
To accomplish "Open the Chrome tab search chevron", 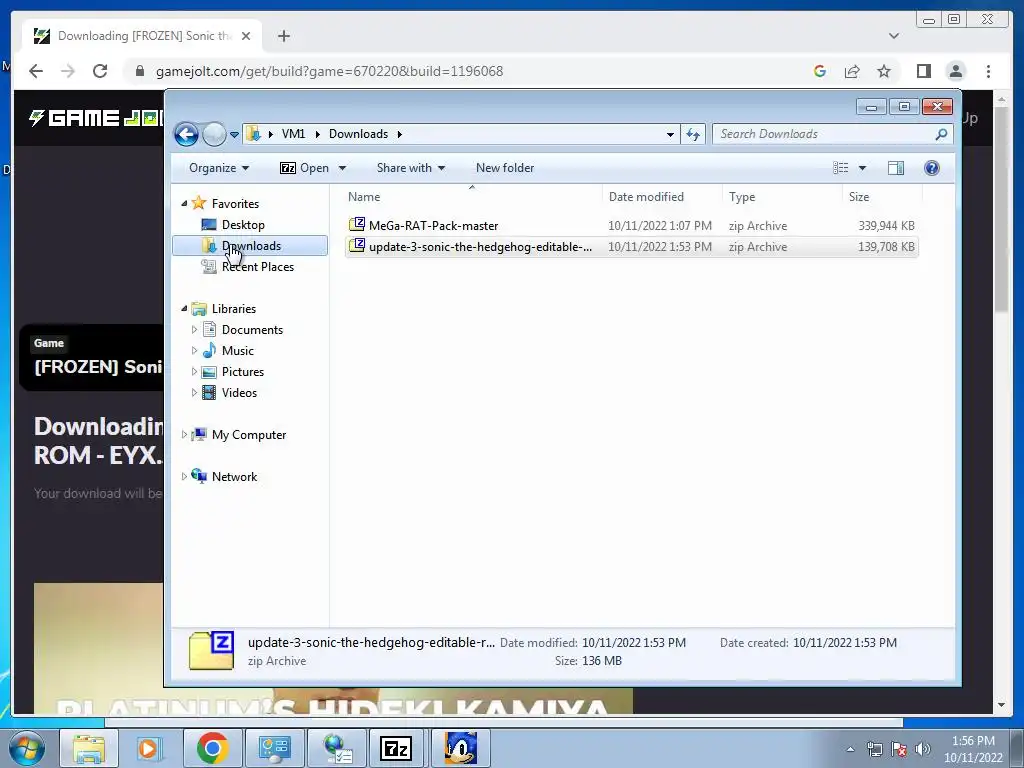I will click(x=894, y=36).
